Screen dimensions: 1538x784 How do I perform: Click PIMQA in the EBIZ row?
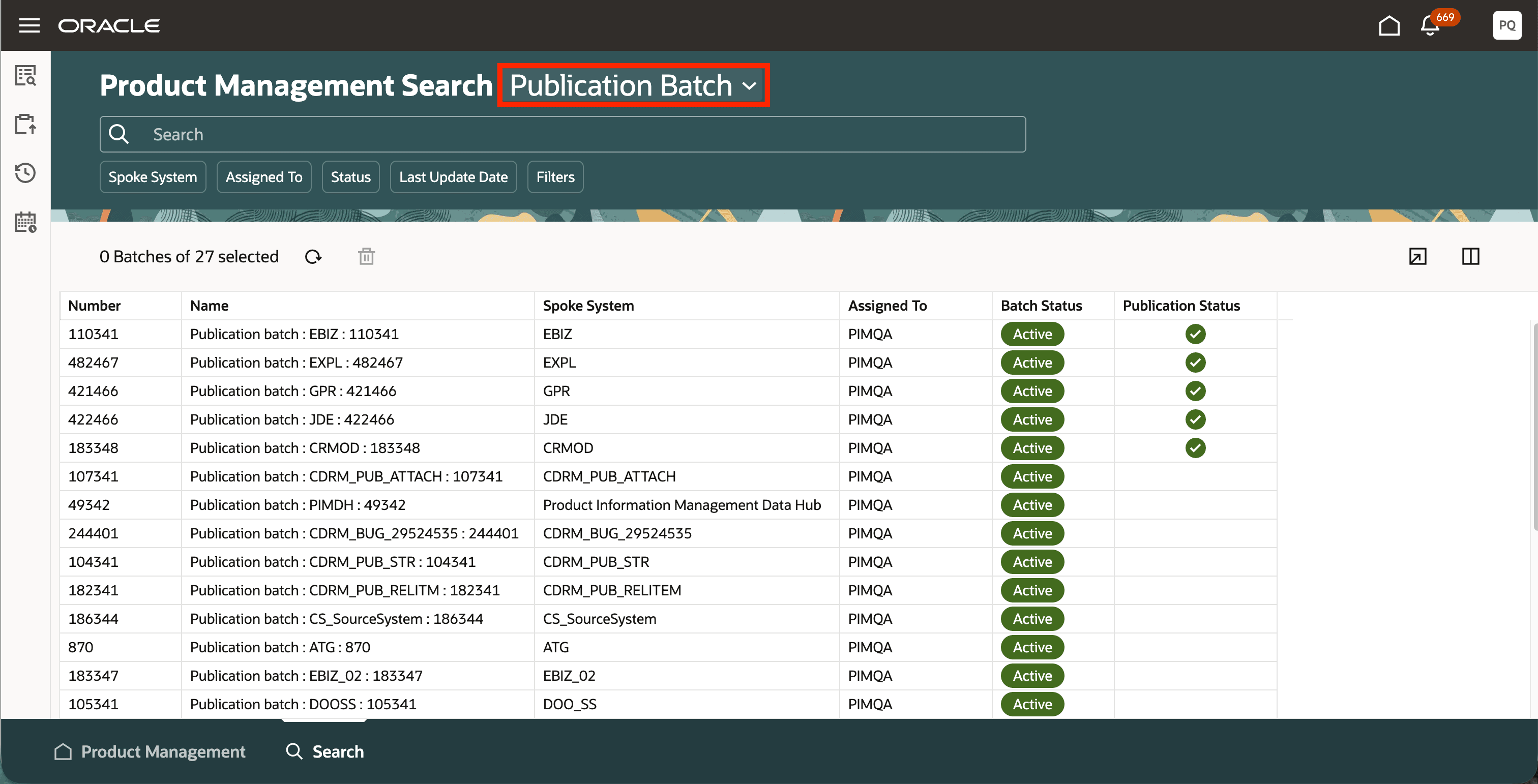pos(870,334)
